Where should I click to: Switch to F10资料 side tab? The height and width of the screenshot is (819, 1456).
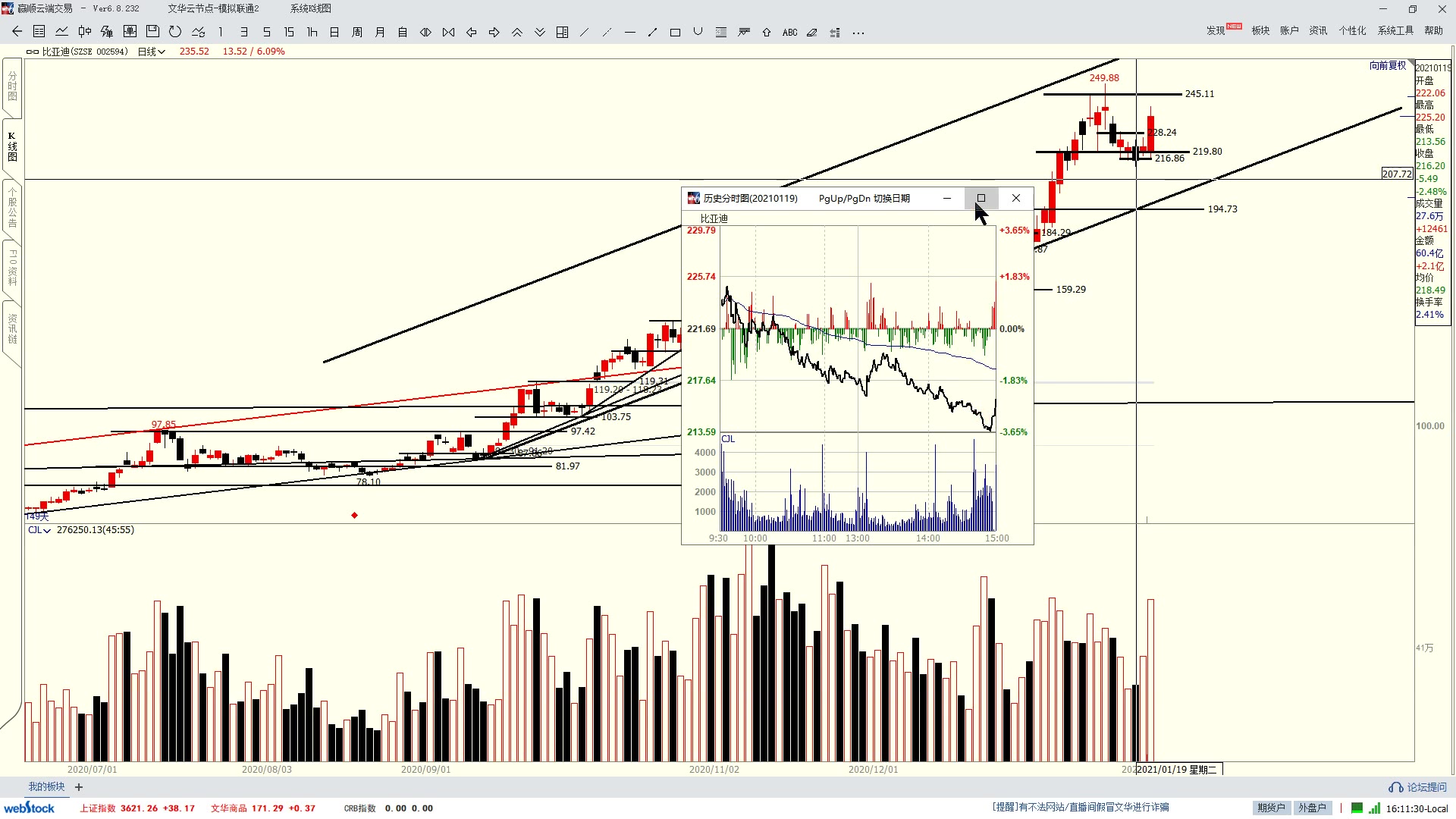coord(12,268)
